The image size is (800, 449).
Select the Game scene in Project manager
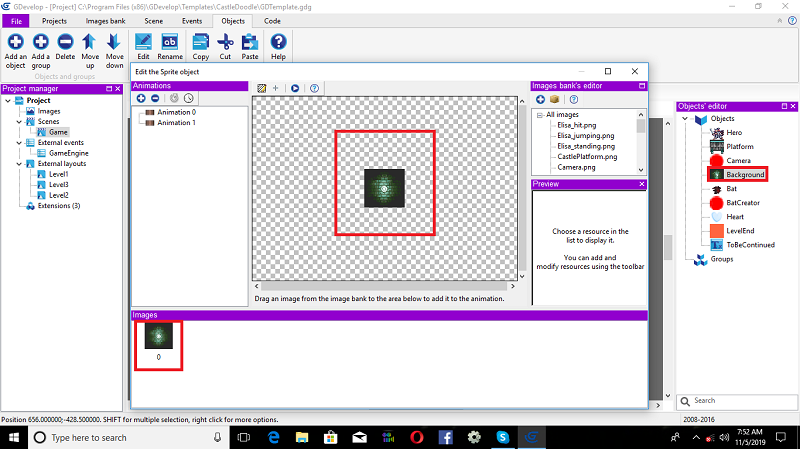(58, 132)
